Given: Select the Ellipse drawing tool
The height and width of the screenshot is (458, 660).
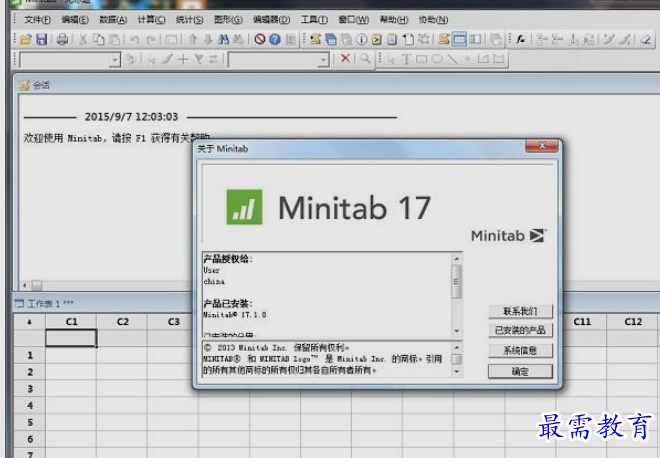Looking at the screenshot, I should [x=437, y=59].
